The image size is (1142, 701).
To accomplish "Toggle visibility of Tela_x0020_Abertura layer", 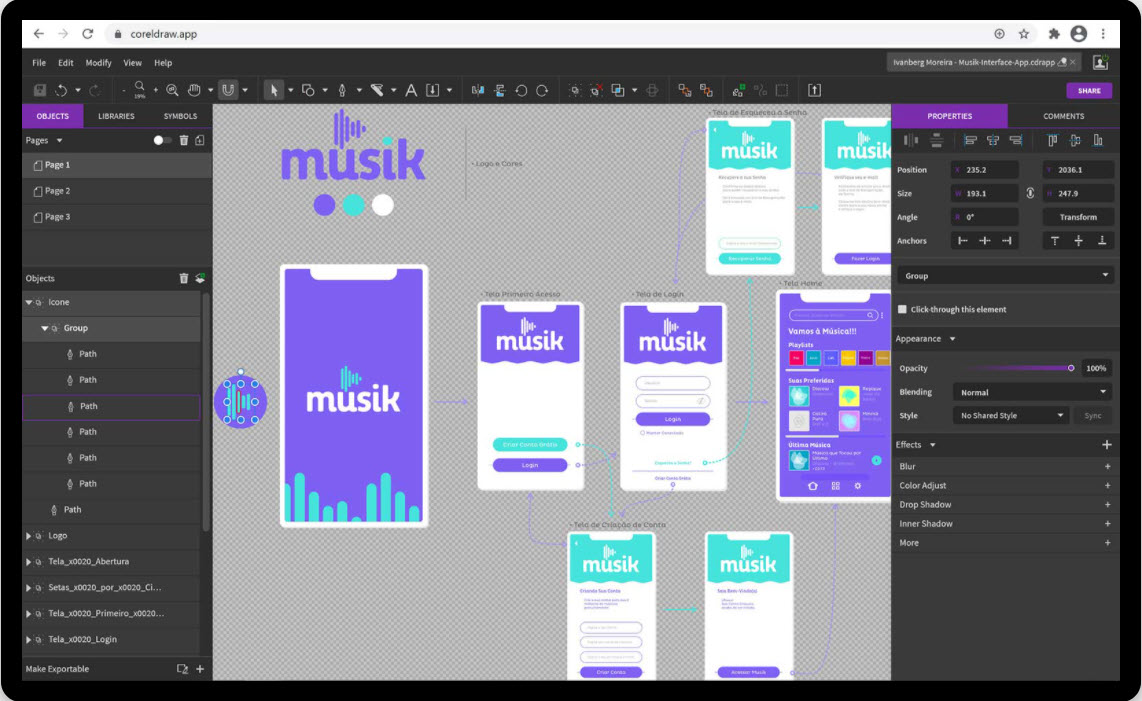I will coord(39,562).
